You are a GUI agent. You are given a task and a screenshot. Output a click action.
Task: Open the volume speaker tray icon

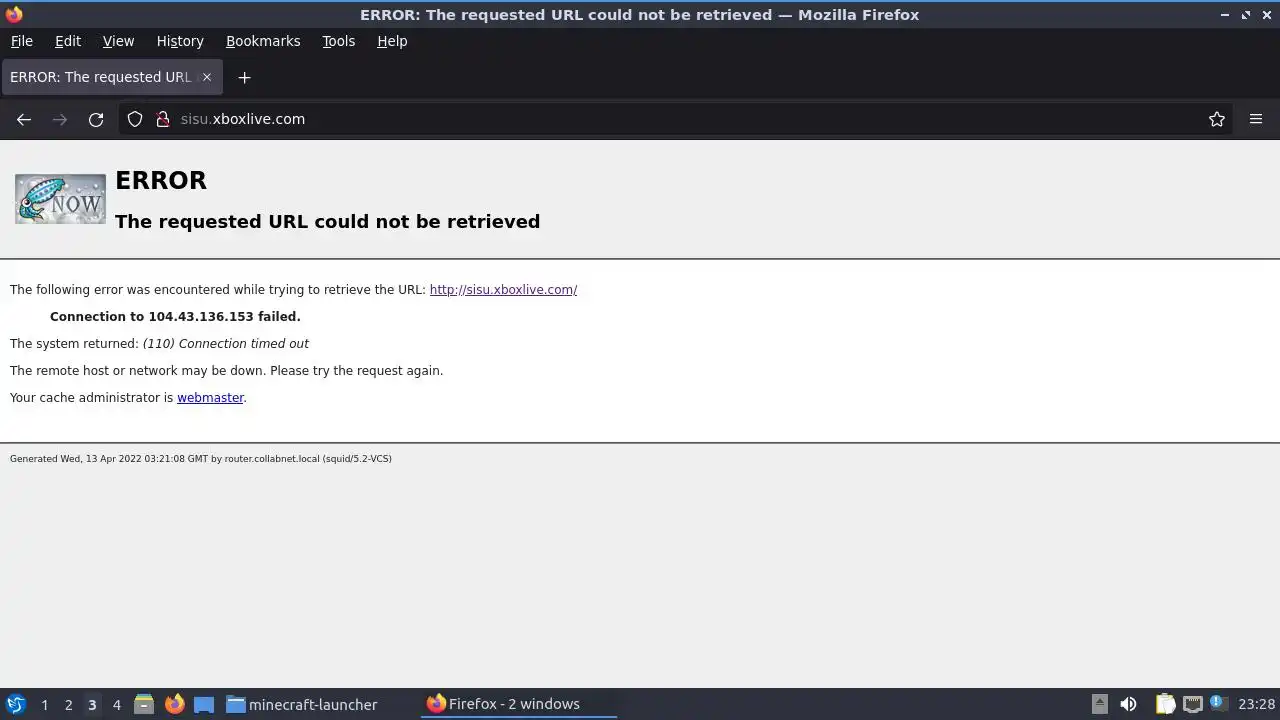click(1128, 704)
